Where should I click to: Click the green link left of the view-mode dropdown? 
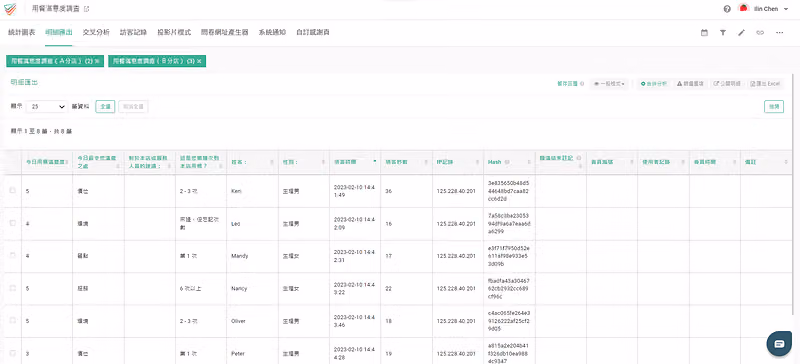click(567, 84)
